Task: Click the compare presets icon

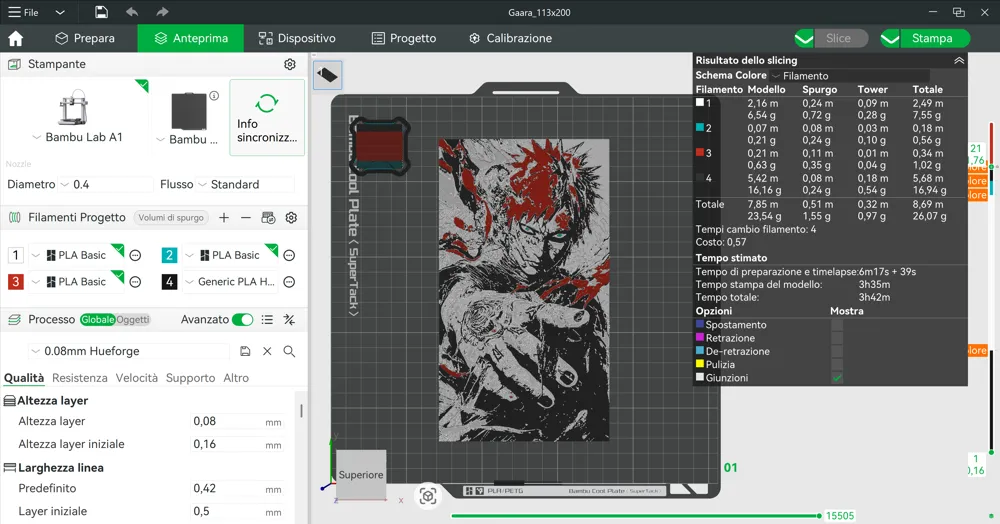Action: tap(289, 320)
